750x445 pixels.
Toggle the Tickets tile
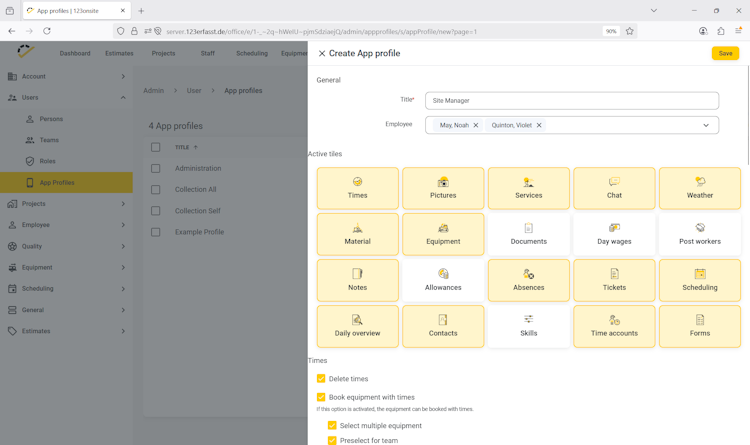pyautogui.click(x=614, y=280)
